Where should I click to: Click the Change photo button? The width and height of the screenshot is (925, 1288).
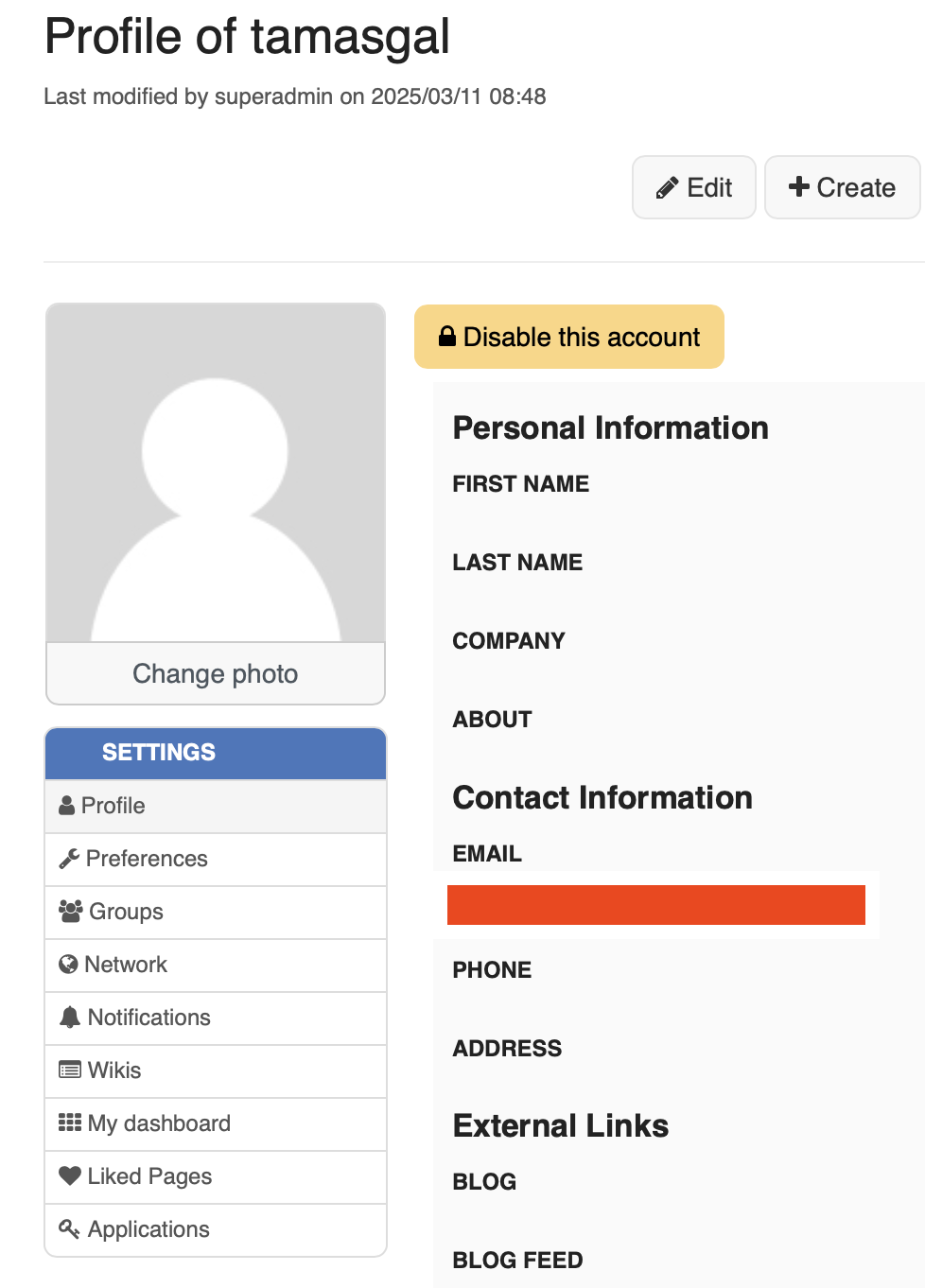point(216,673)
